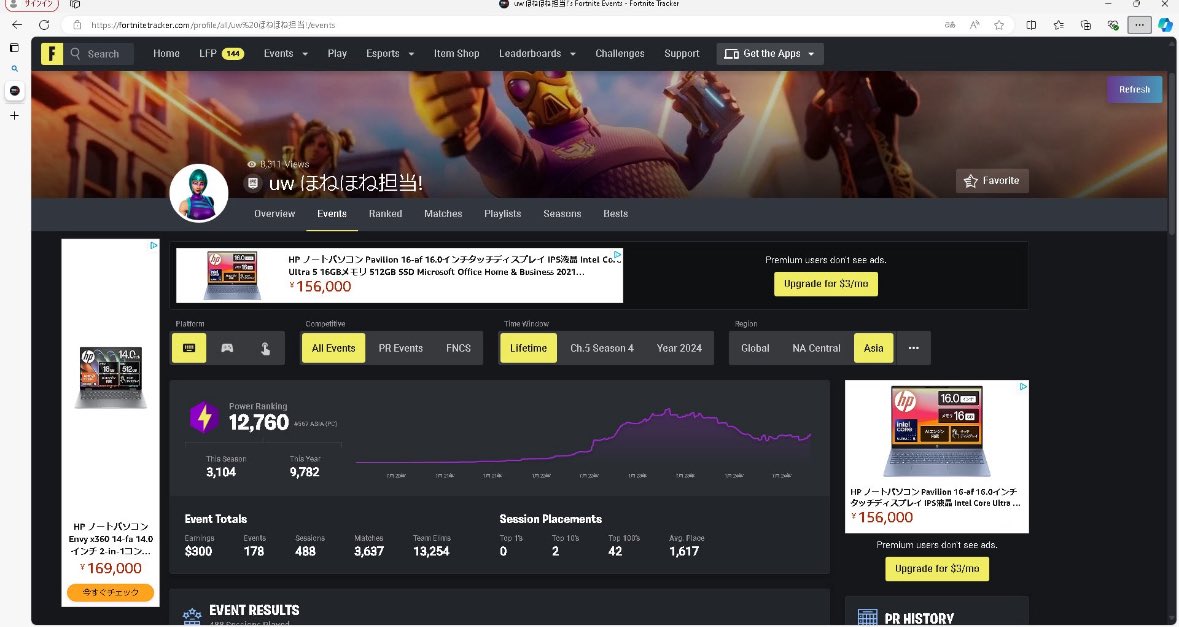Image resolution: width=1179 pixels, height=627 pixels.
Task: Open the translate page icon
Action: 950,25
